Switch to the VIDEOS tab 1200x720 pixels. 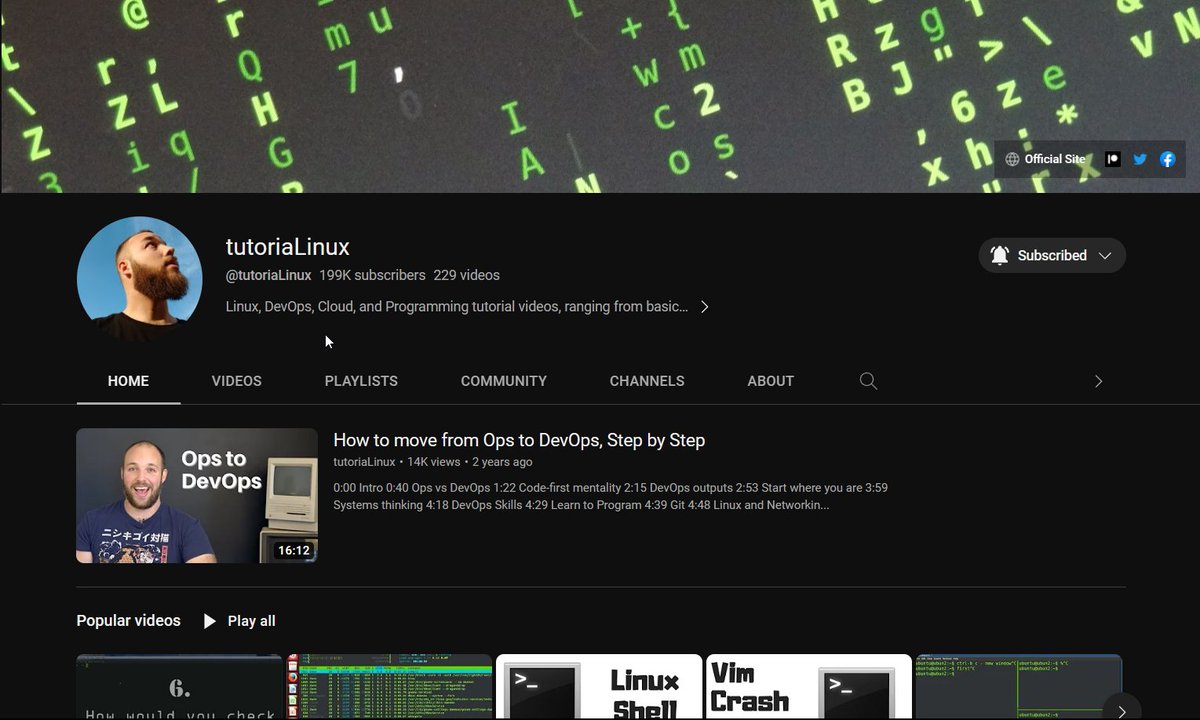(237, 381)
